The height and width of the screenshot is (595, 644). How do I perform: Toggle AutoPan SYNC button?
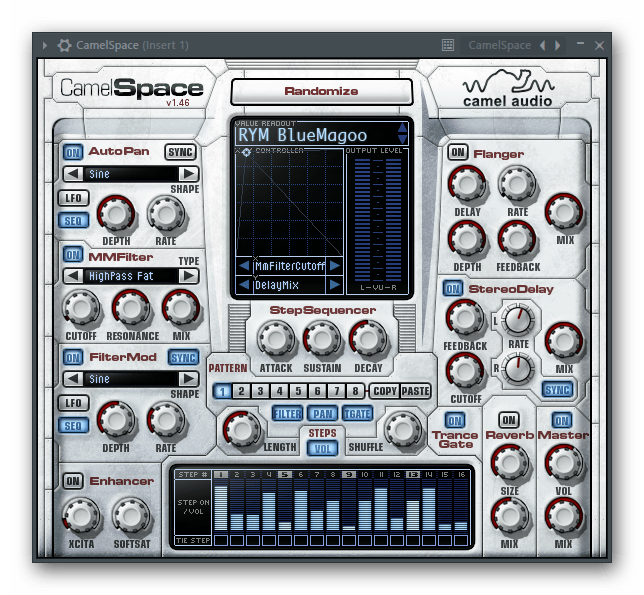tap(180, 152)
